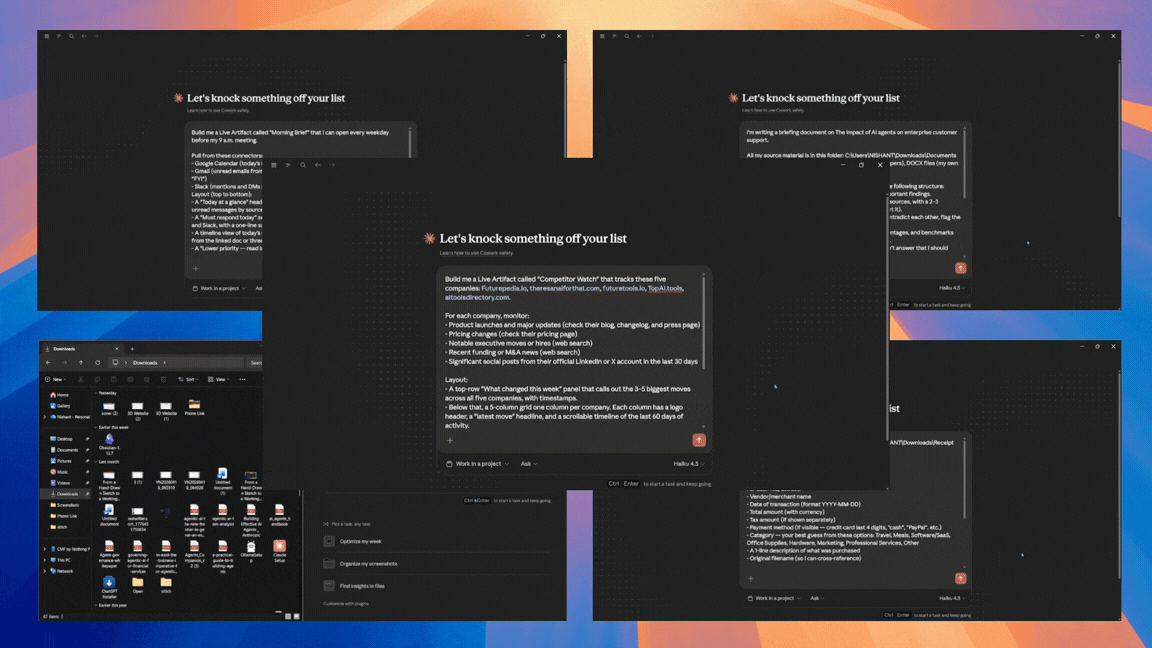The width and height of the screenshot is (1152, 648).
Task: Toggle sidebar icon in Morning Brief window
Action: click(59, 36)
